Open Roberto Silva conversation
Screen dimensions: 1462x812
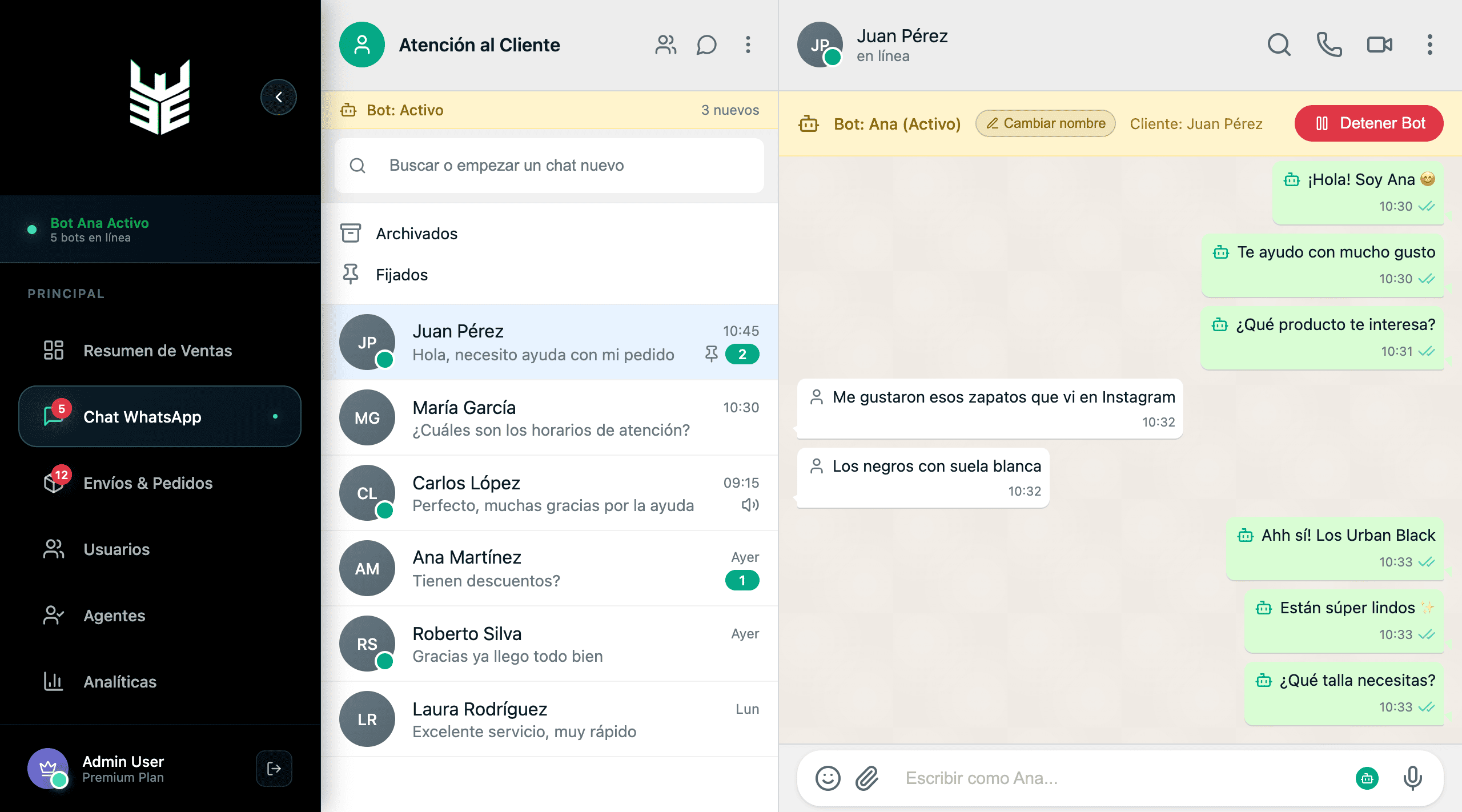(x=549, y=644)
